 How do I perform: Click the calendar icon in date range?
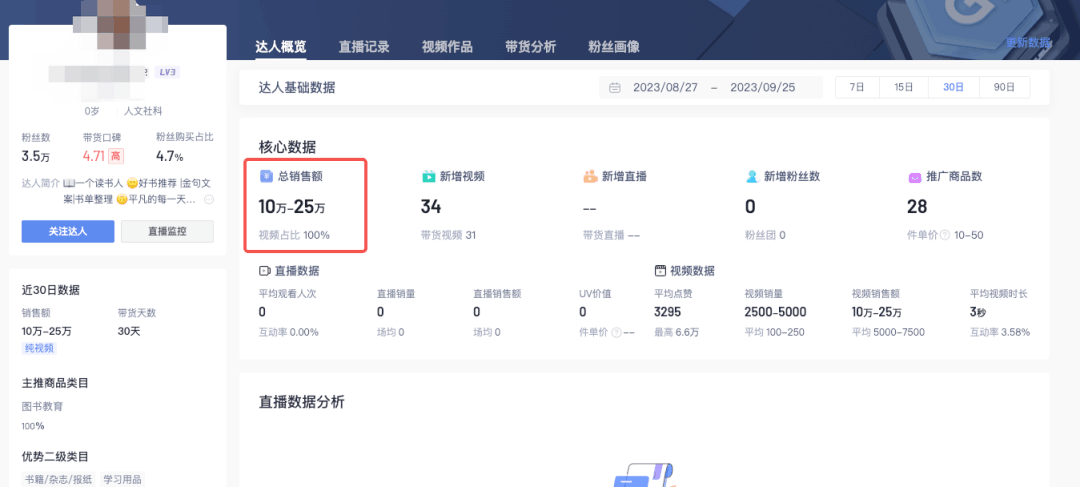(615, 87)
